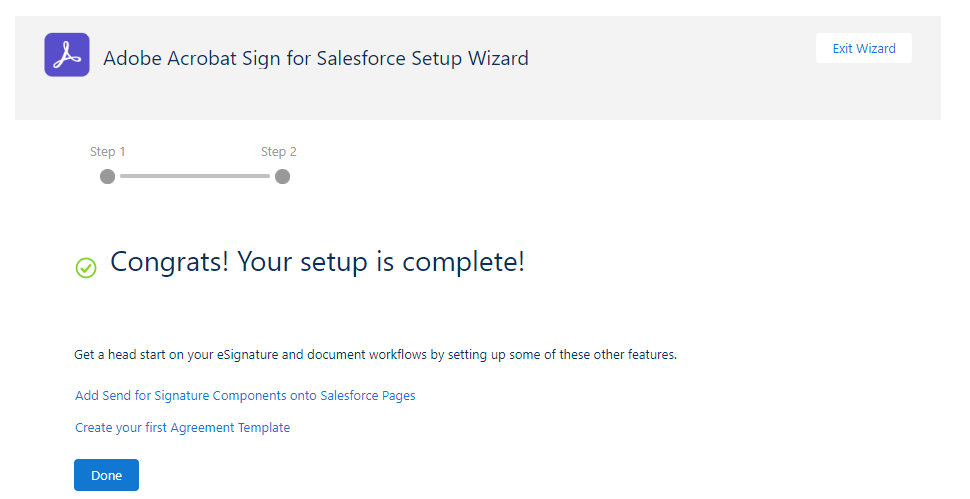This screenshot has height=499, width=970.
Task: Click the green checkmark success icon
Action: coord(86,267)
